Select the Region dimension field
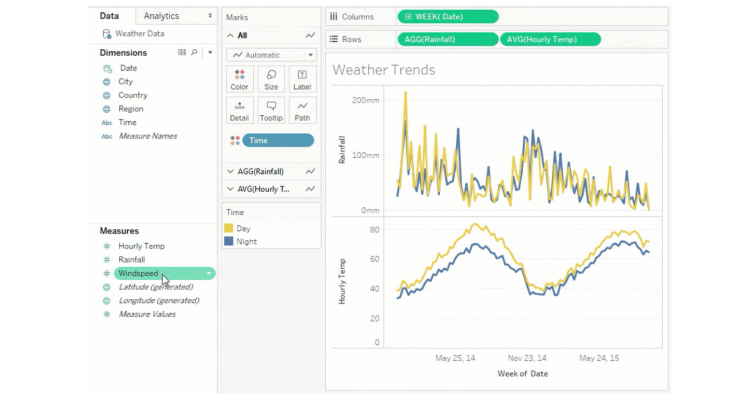 131,109
